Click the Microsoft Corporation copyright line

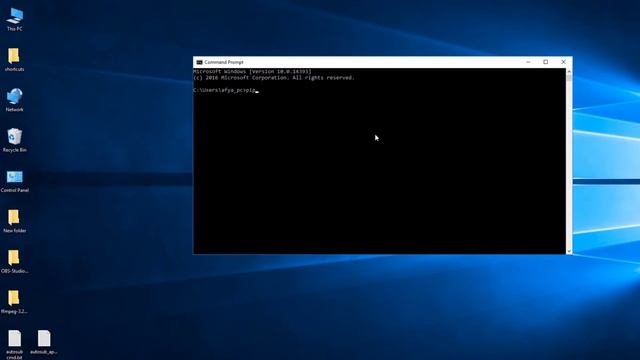[274, 78]
